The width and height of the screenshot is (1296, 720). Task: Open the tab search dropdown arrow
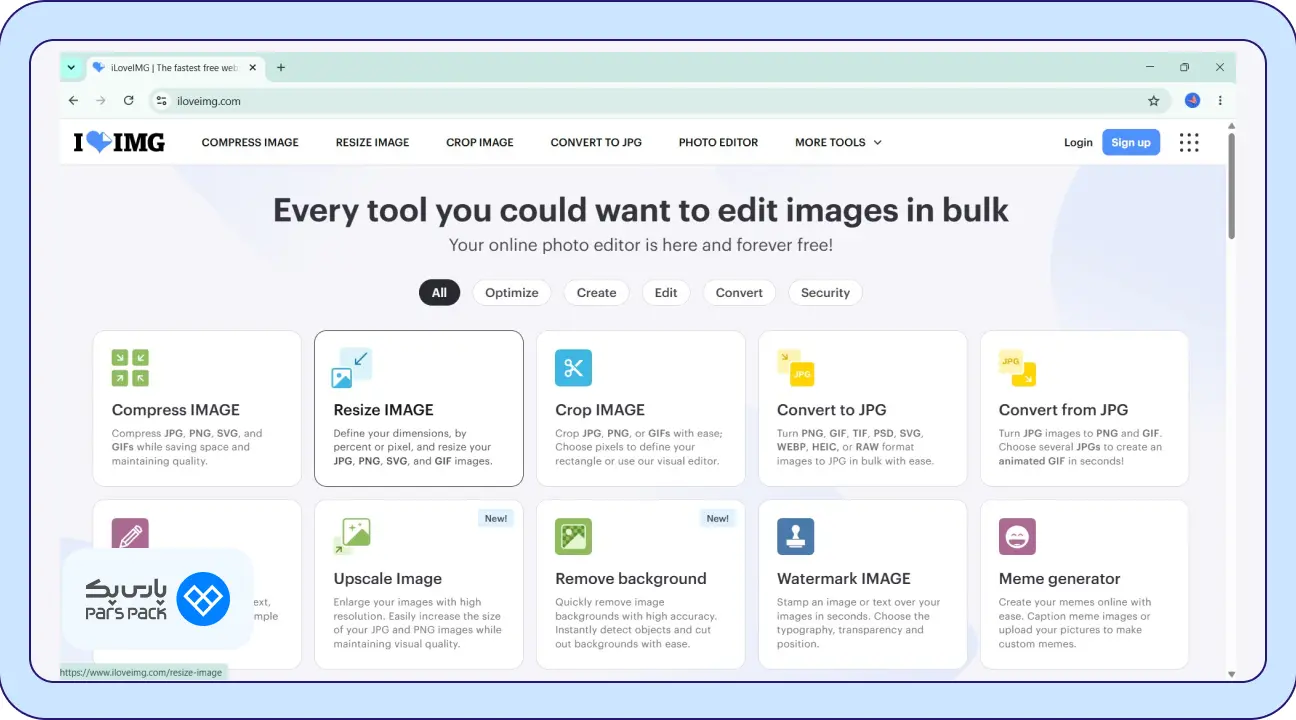coord(71,68)
